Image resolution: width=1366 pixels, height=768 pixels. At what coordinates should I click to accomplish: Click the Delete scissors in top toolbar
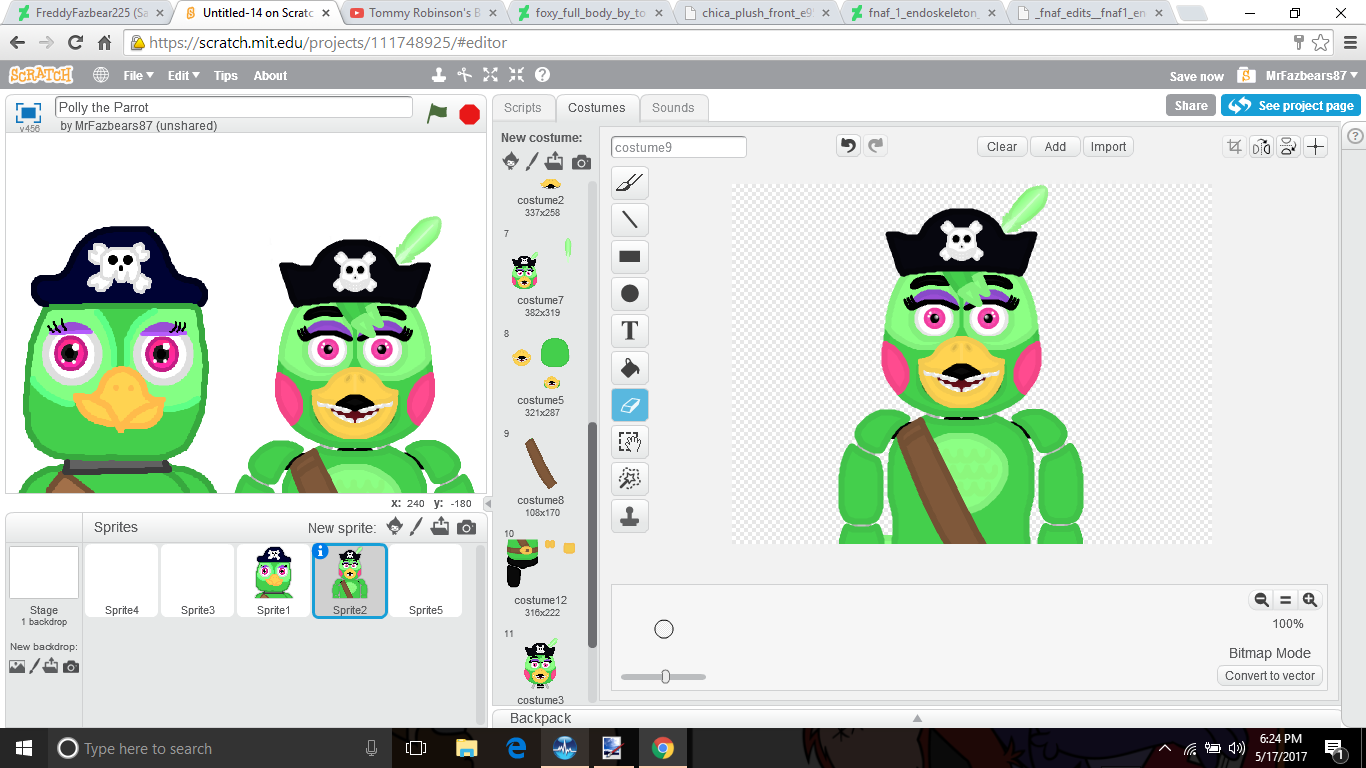(464, 75)
